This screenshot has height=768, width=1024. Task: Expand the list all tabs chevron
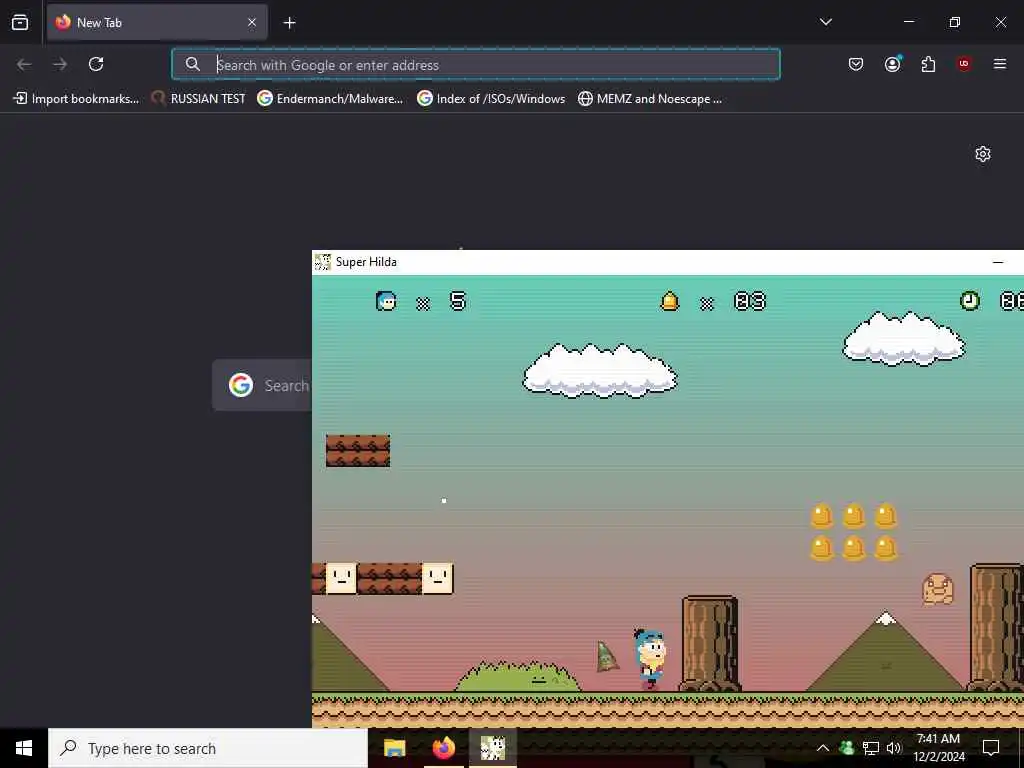coord(825,22)
